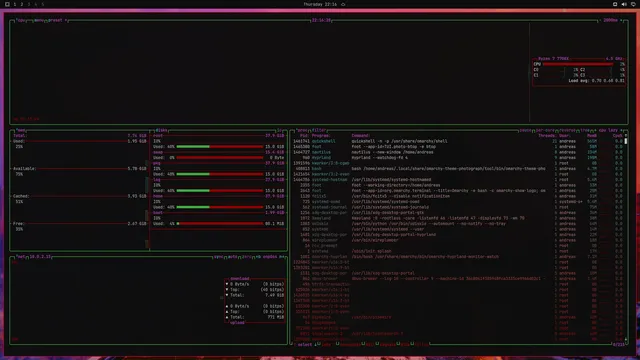The width and height of the screenshot is (640, 360).
Task: Click kill in the proc footer
Action: click(x=370, y=344)
